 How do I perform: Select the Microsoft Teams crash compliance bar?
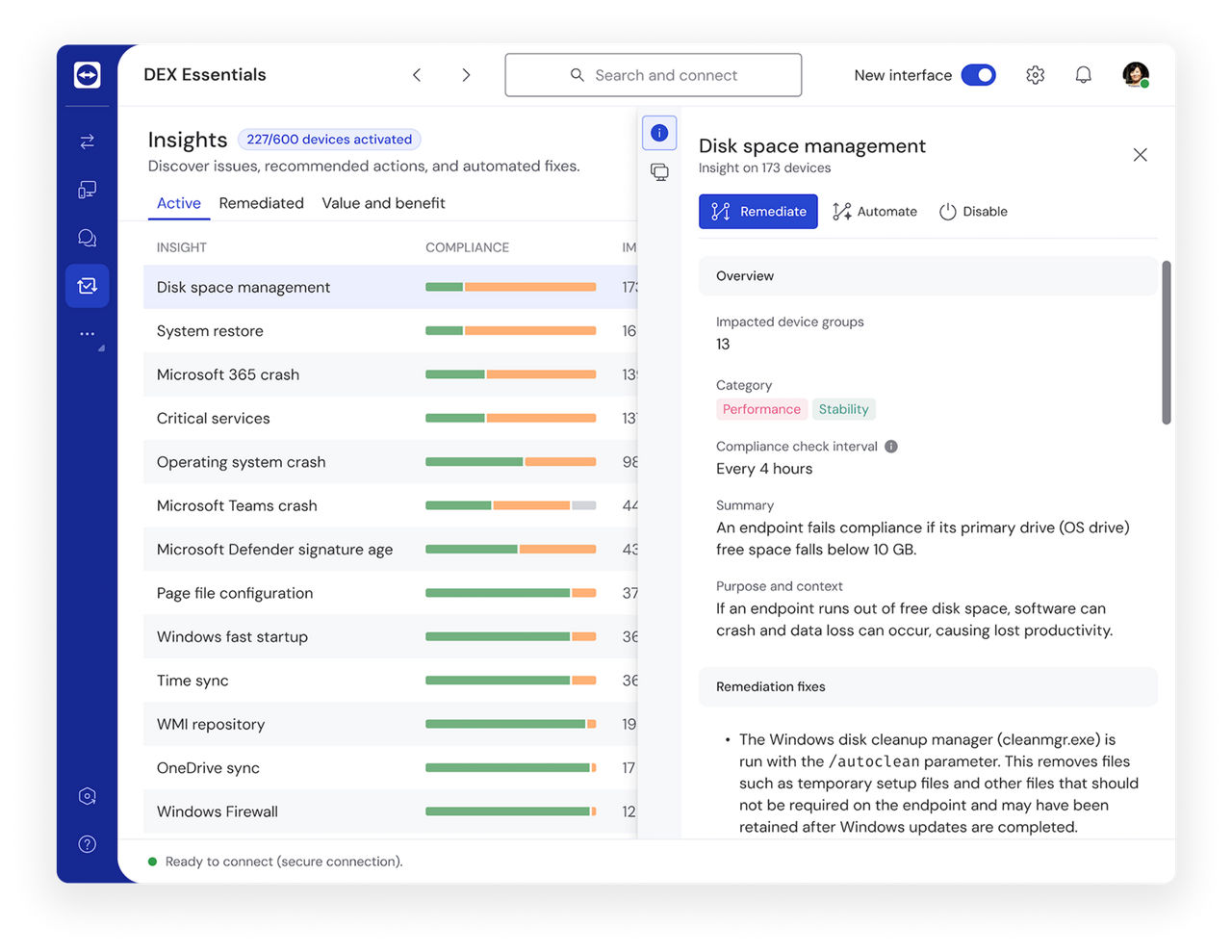coord(510,504)
